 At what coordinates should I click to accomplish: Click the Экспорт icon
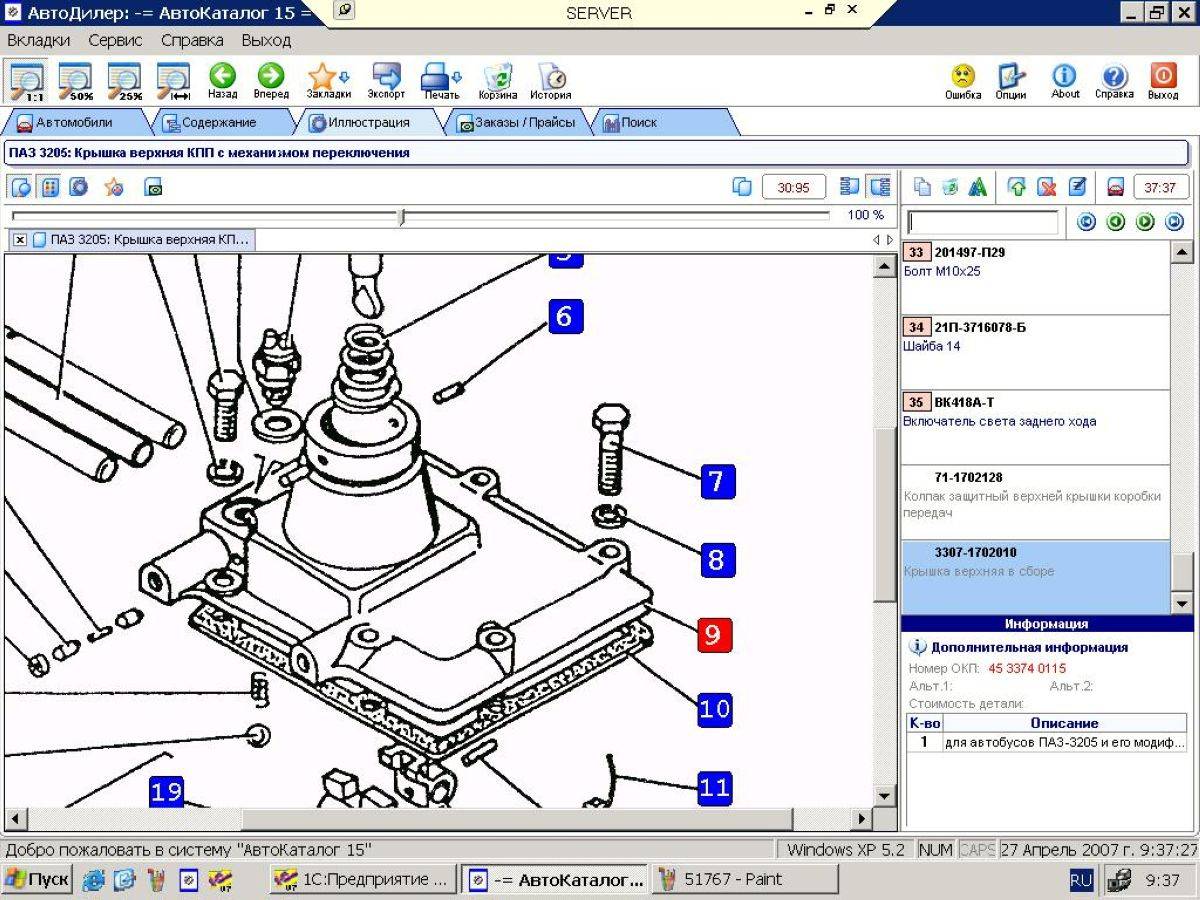(x=386, y=81)
